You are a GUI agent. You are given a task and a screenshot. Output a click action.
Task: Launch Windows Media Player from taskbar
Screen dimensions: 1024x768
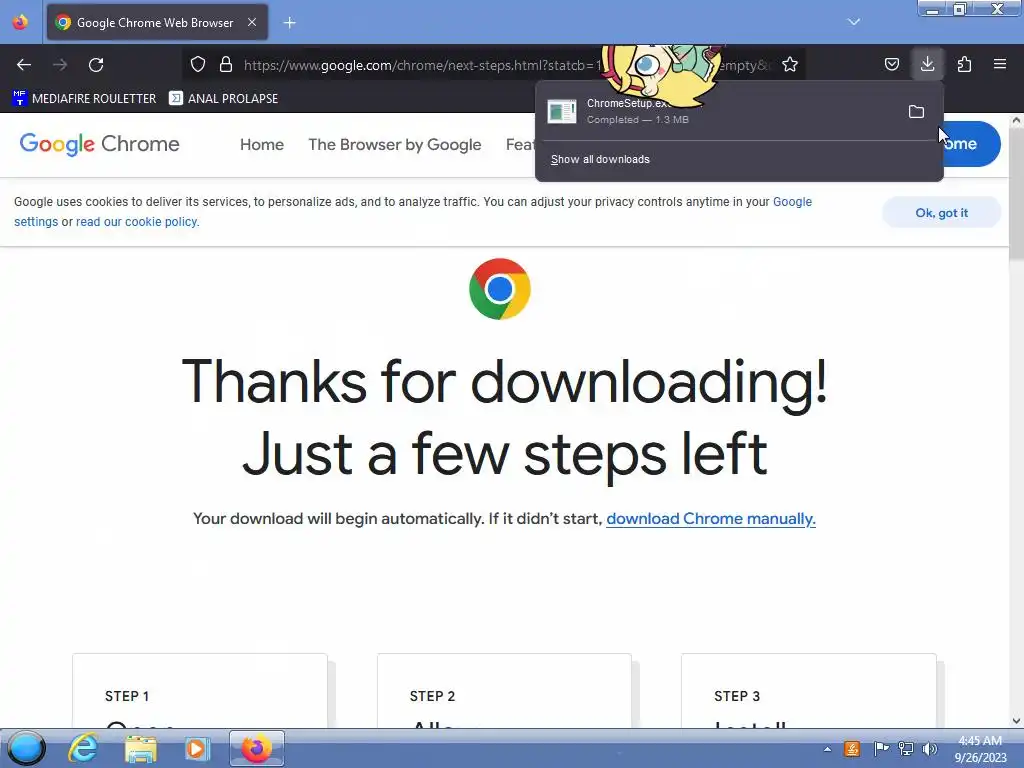click(x=197, y=748)
